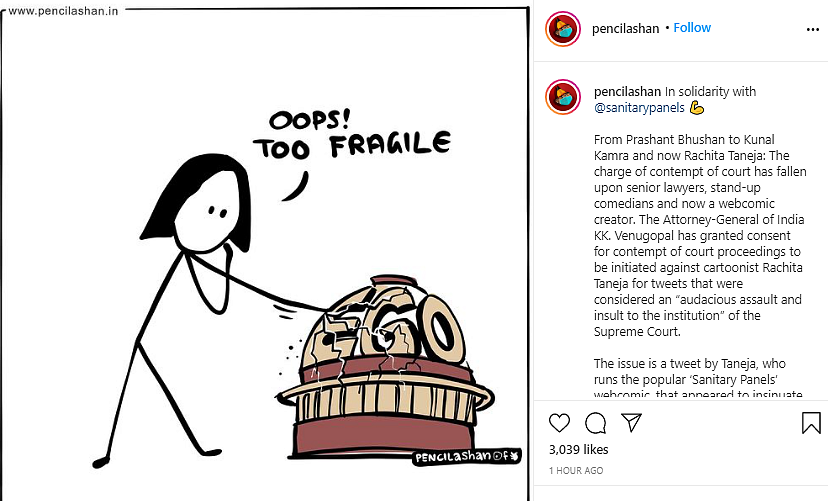Share post using the paper plane icon
The width and height of the screenshot is (828, 501).
click(x=631, y=422)
